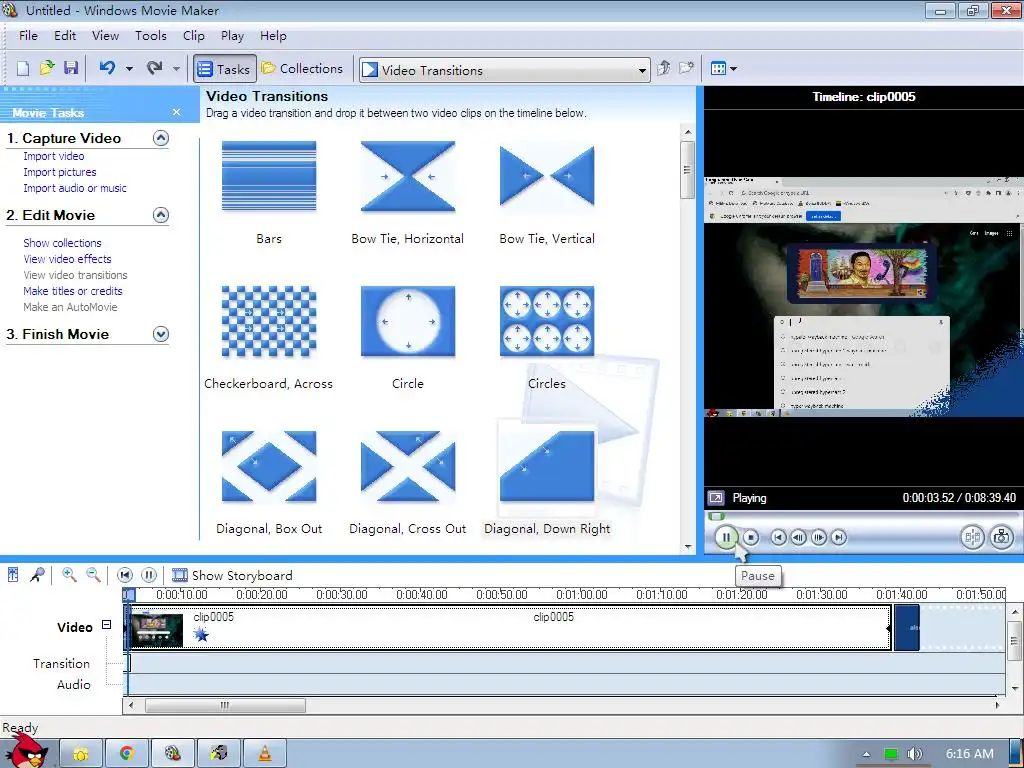Rewind the timeline to start
This screenshot has height=768, width=1024.
(x=125, y=575)
